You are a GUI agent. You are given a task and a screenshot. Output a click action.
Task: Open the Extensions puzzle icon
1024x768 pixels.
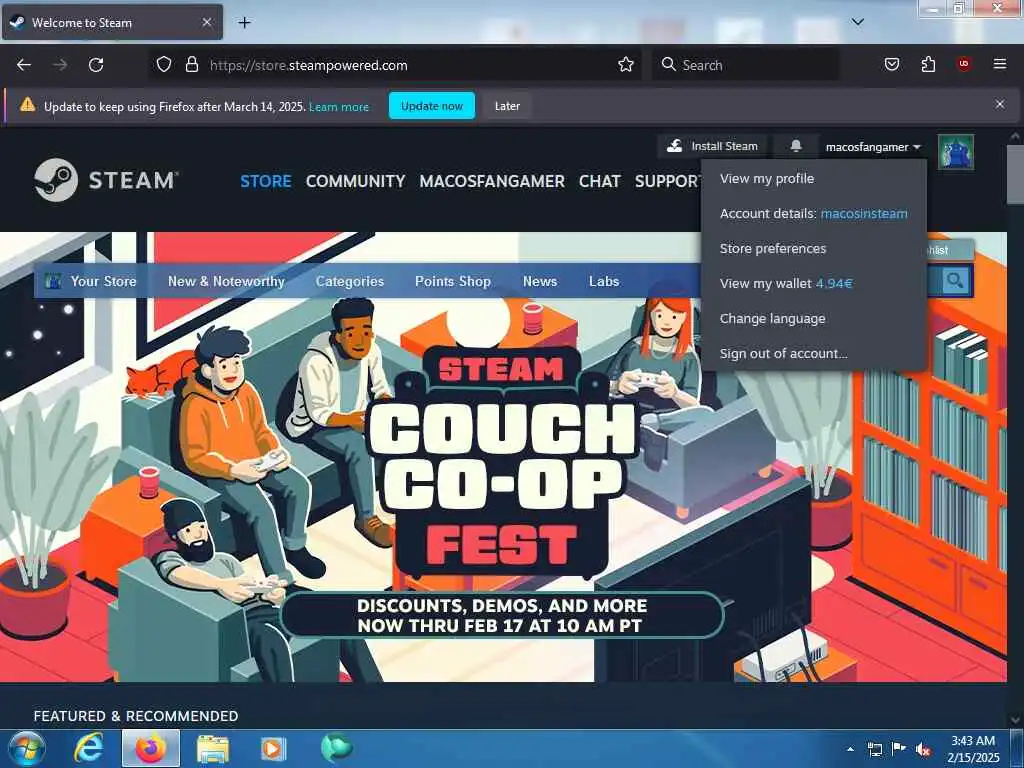pos(928,65)
